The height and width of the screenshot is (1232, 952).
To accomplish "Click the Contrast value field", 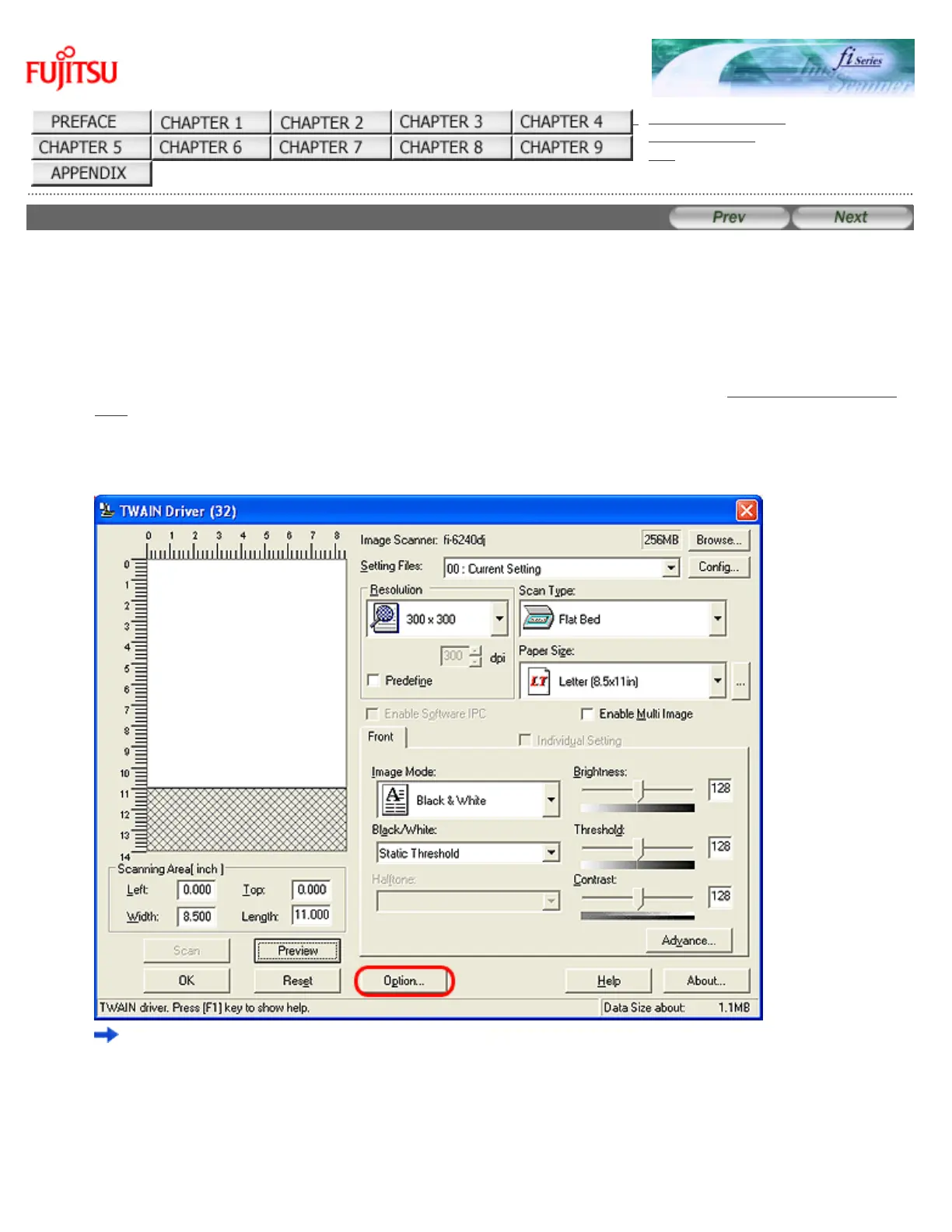I will [x=720, y=896].
